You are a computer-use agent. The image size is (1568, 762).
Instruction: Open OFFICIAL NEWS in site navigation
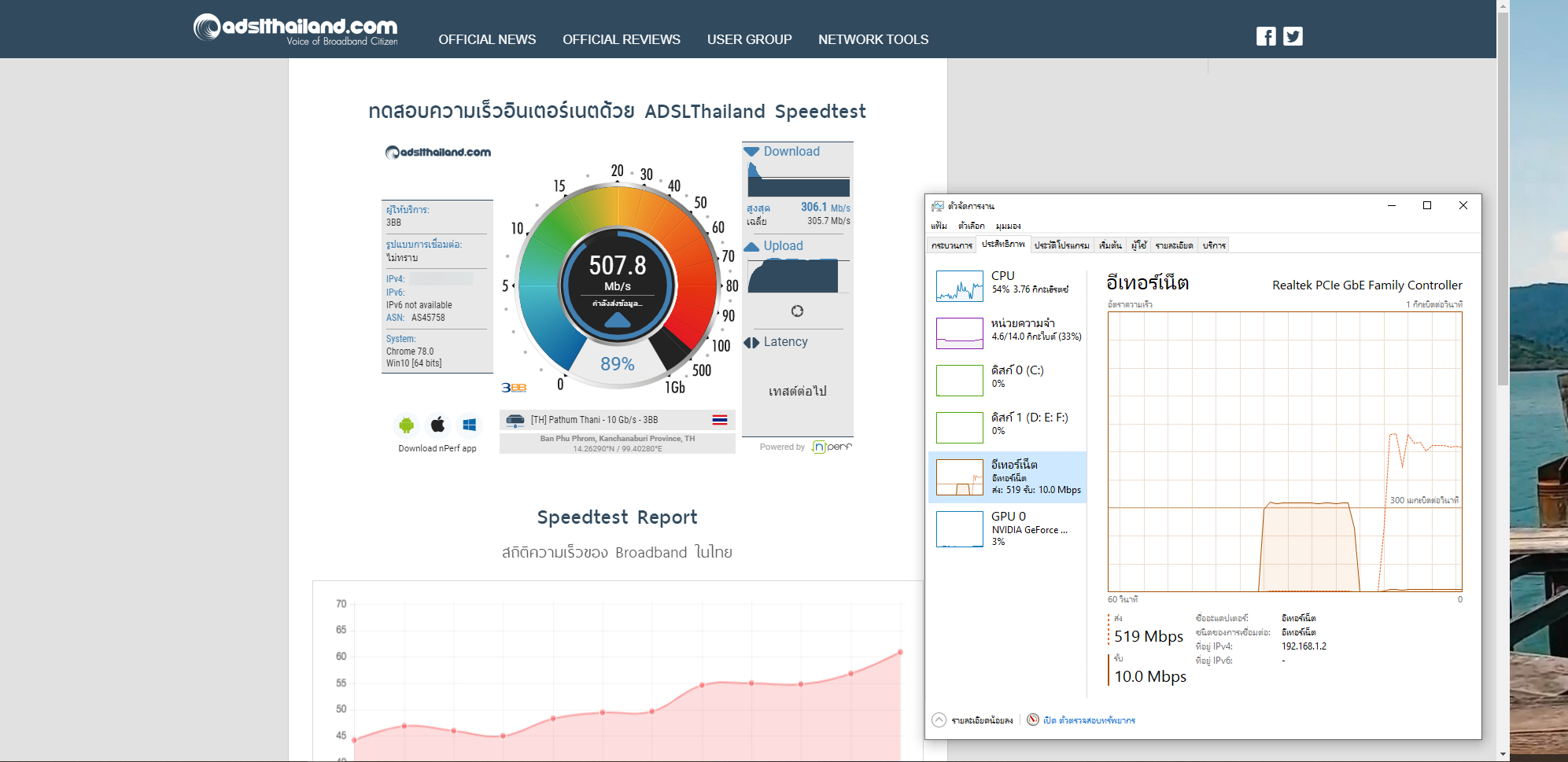[487, 39]
